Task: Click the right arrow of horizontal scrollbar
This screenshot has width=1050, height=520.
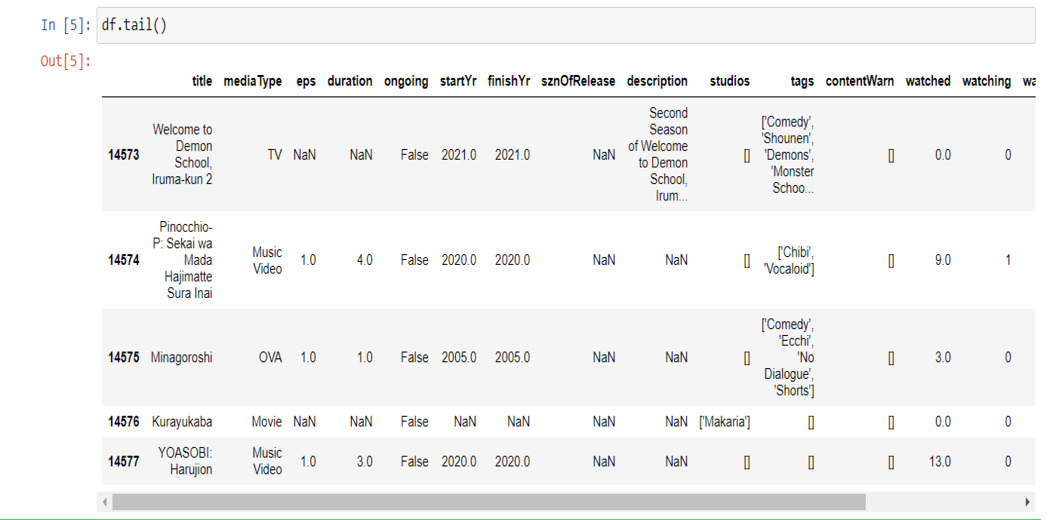Action: (x=1028, y=501)
